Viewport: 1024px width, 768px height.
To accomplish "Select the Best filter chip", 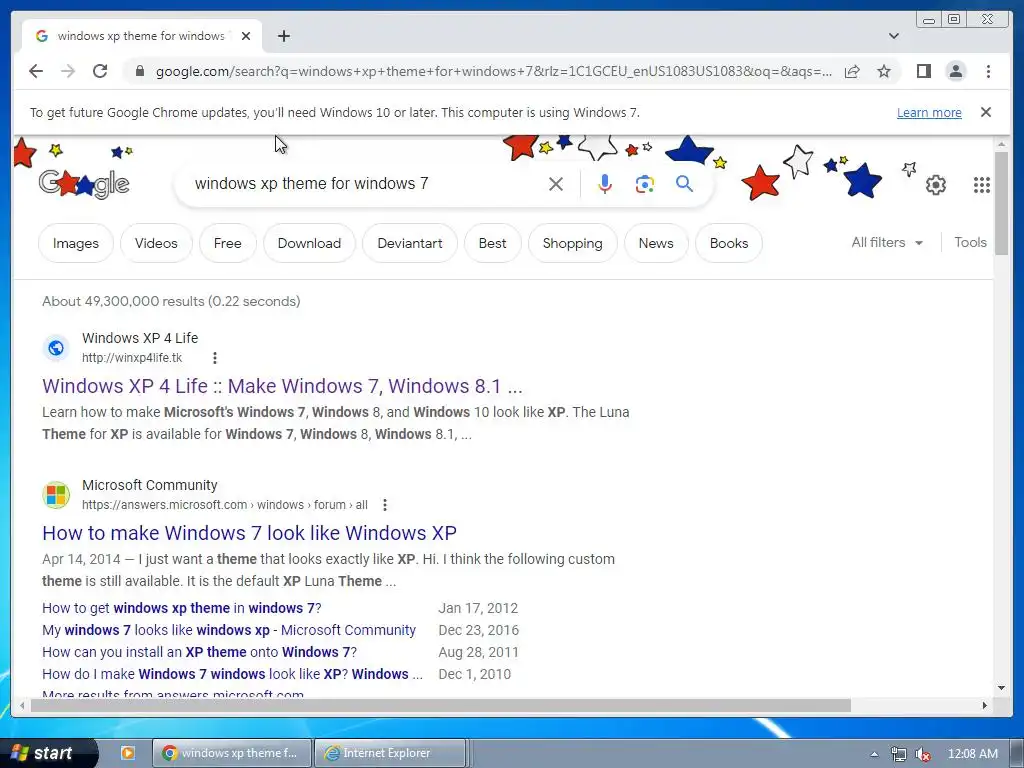I will click(x=492, y=243).
